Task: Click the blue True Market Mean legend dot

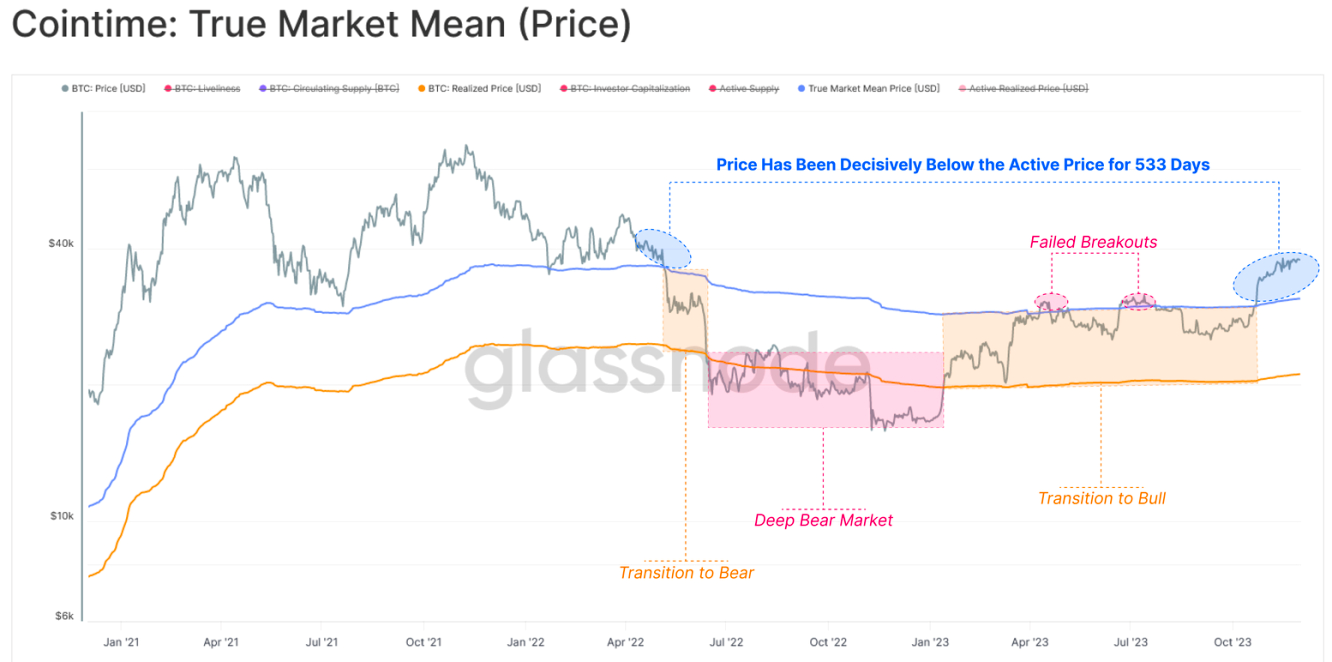Action: [x=801, y=89]
